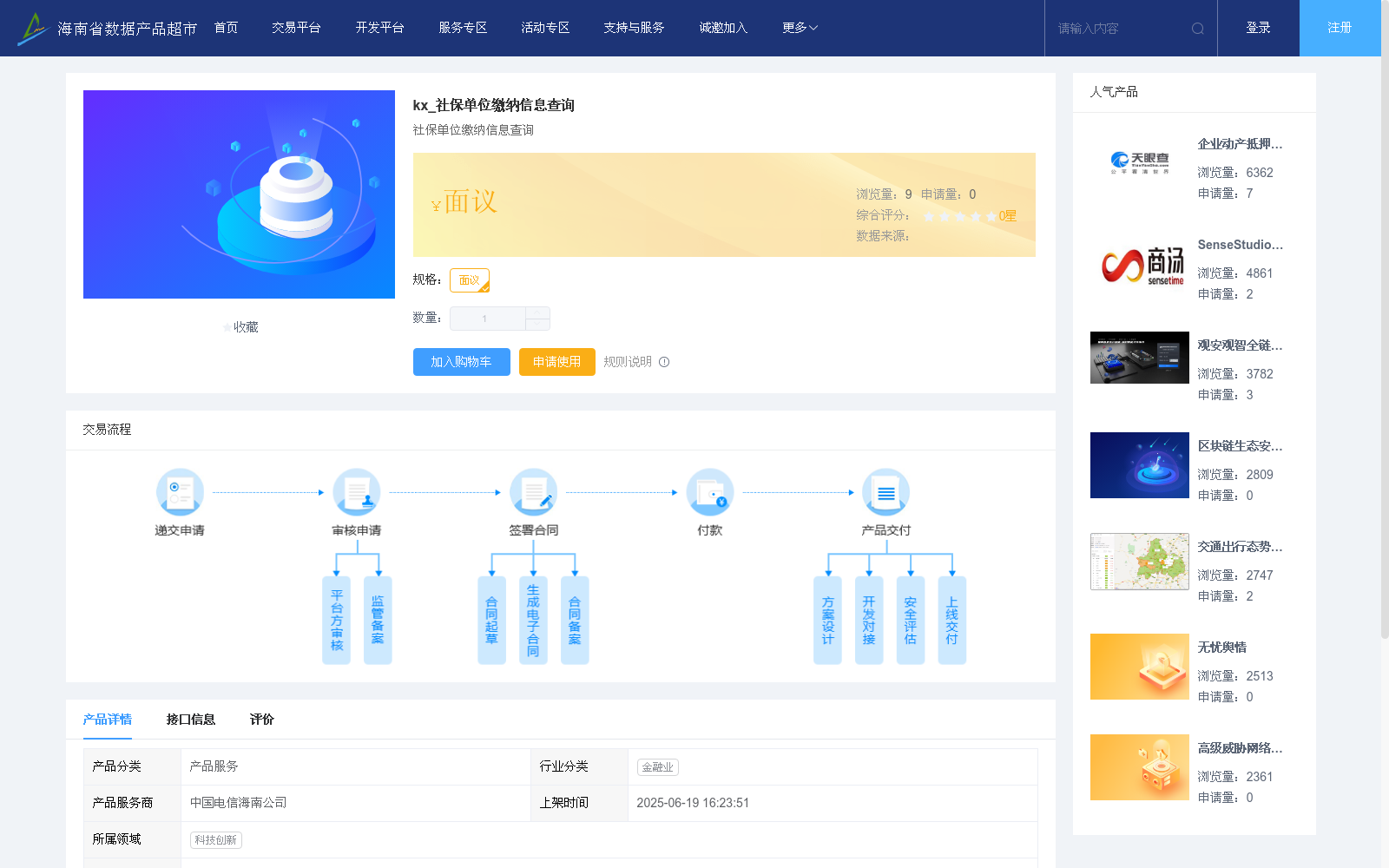
Task: Click 加入购物车 button
Action: (462, 362)
